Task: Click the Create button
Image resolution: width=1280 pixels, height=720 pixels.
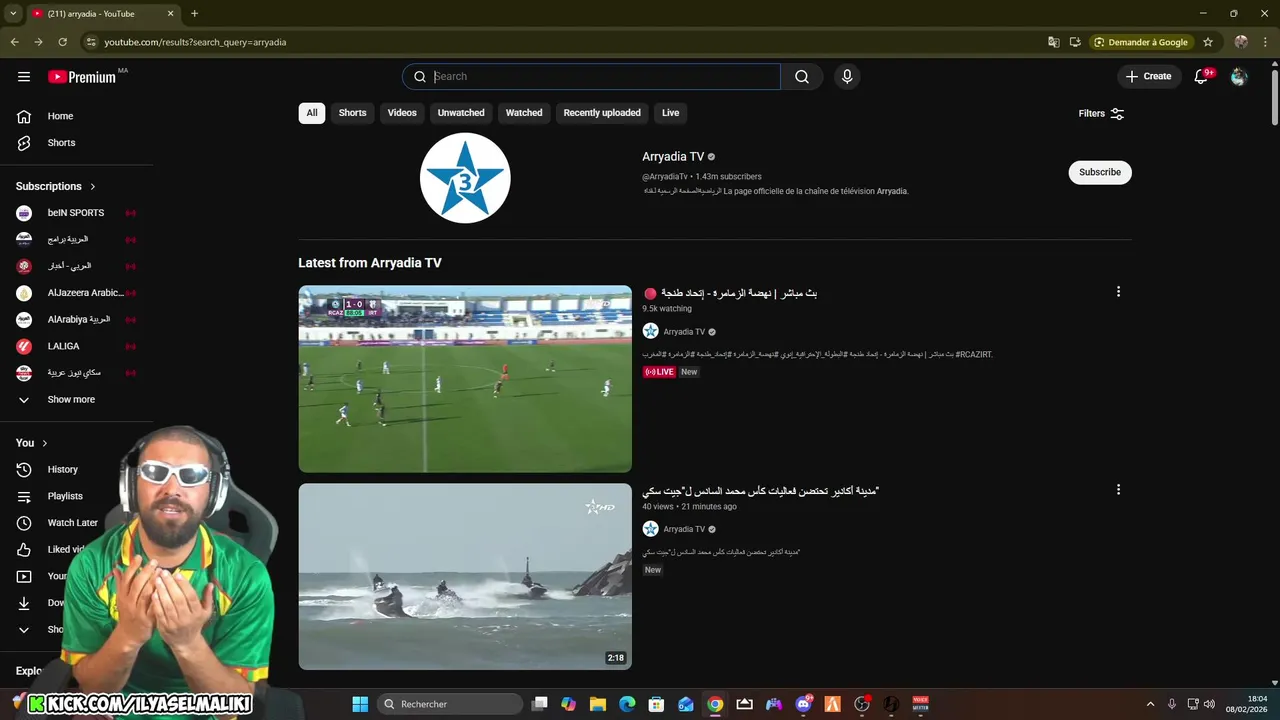Action: coord(1148,77)
